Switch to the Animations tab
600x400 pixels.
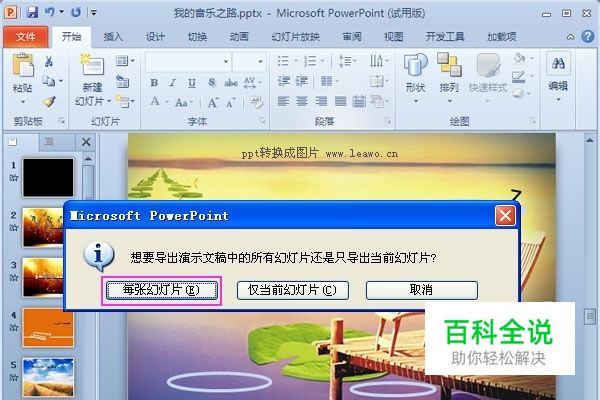click(239, 37)
